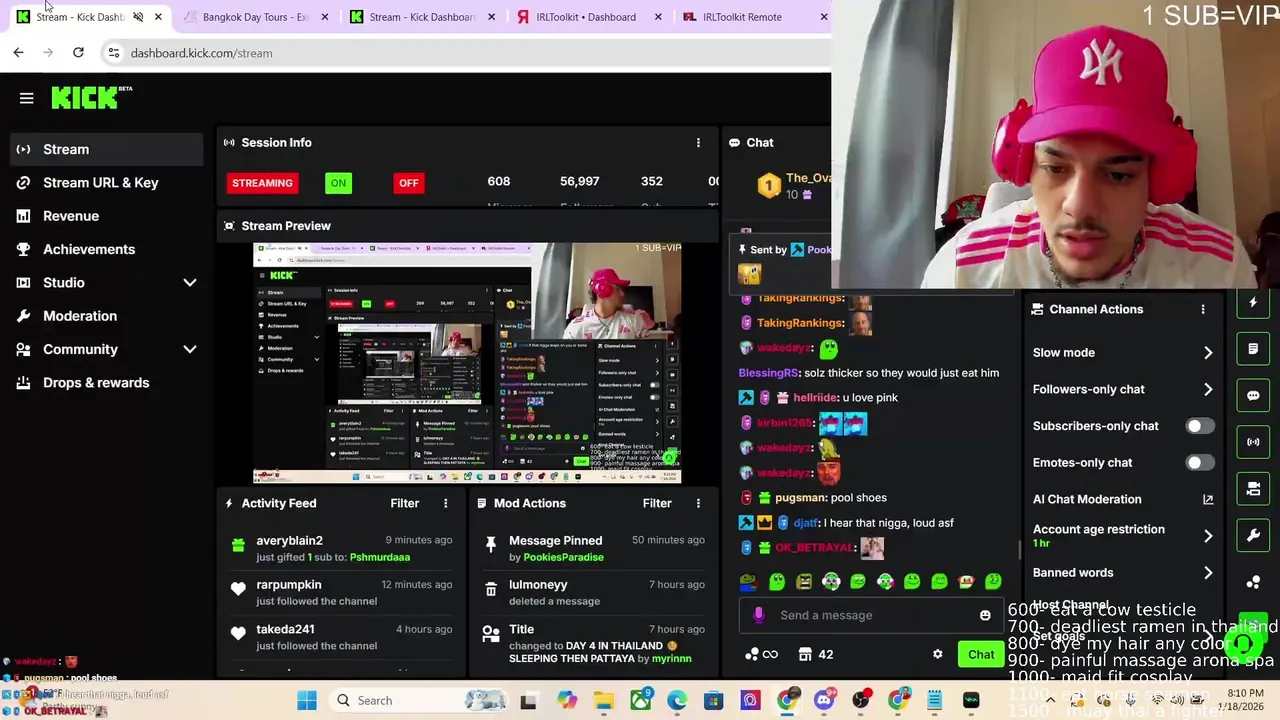Image resolution: width=1280 pixels, height=720 pixels.
Task: Click the broadcast signal sidebar icon
Action: point(1253,442)
